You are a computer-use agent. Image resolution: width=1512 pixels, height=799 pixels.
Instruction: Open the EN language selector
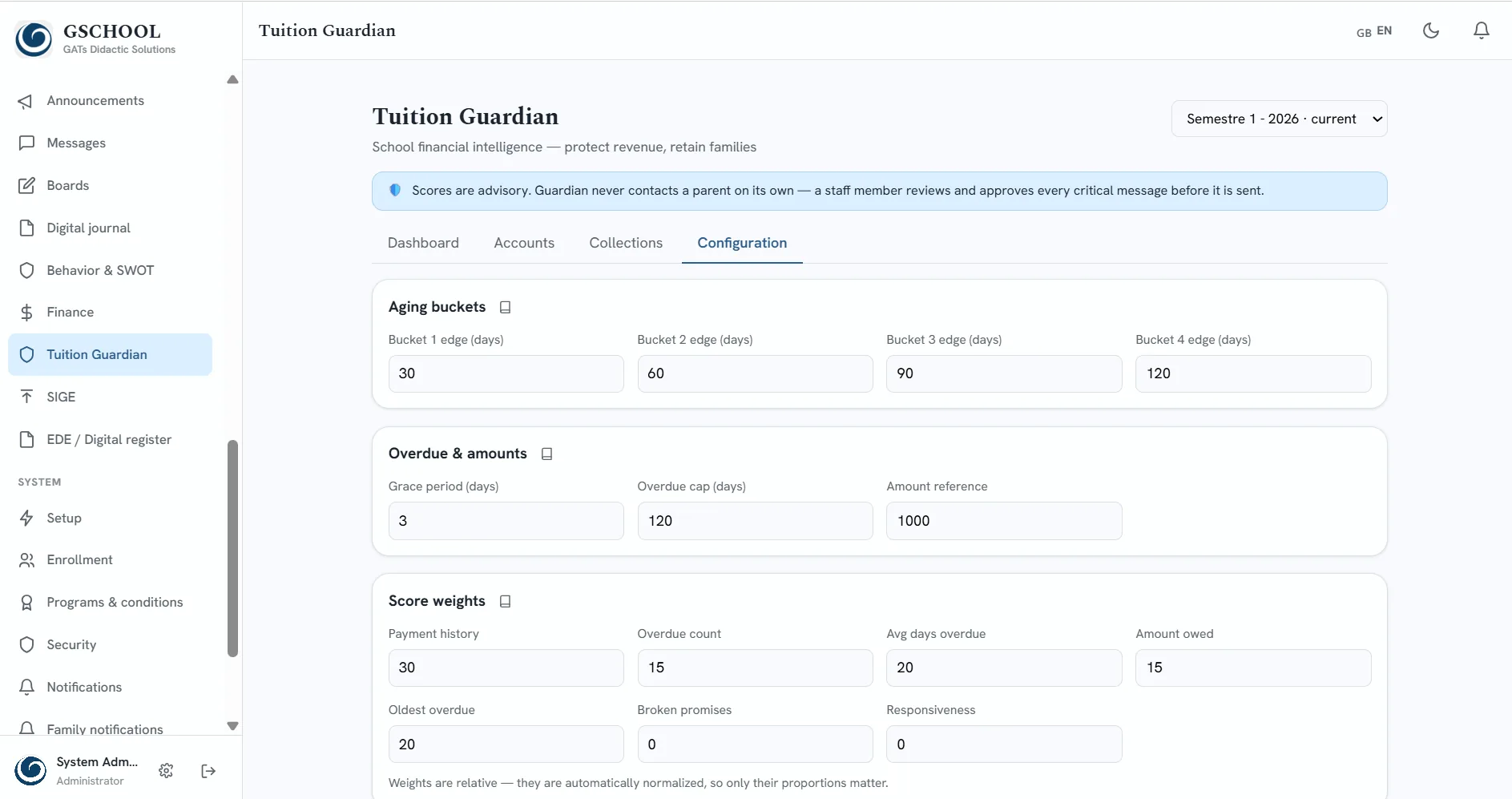(x=1374, y=31)
